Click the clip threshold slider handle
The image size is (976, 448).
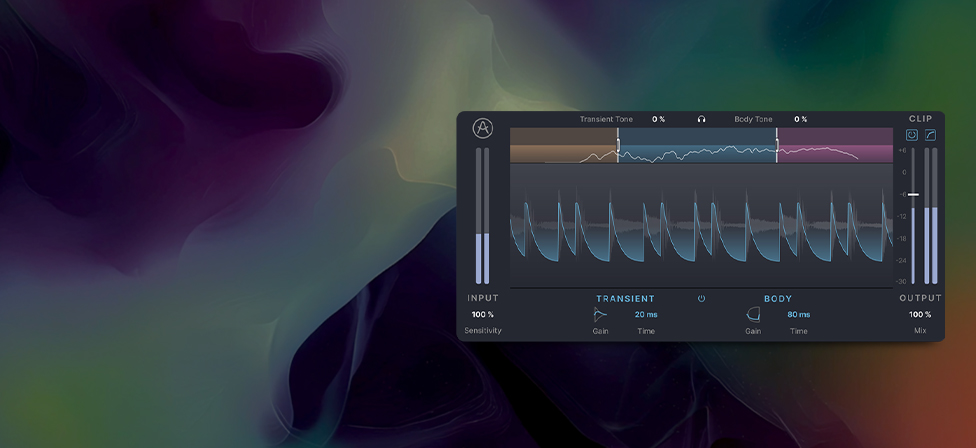pyautogui.click(x=913, y=194)
